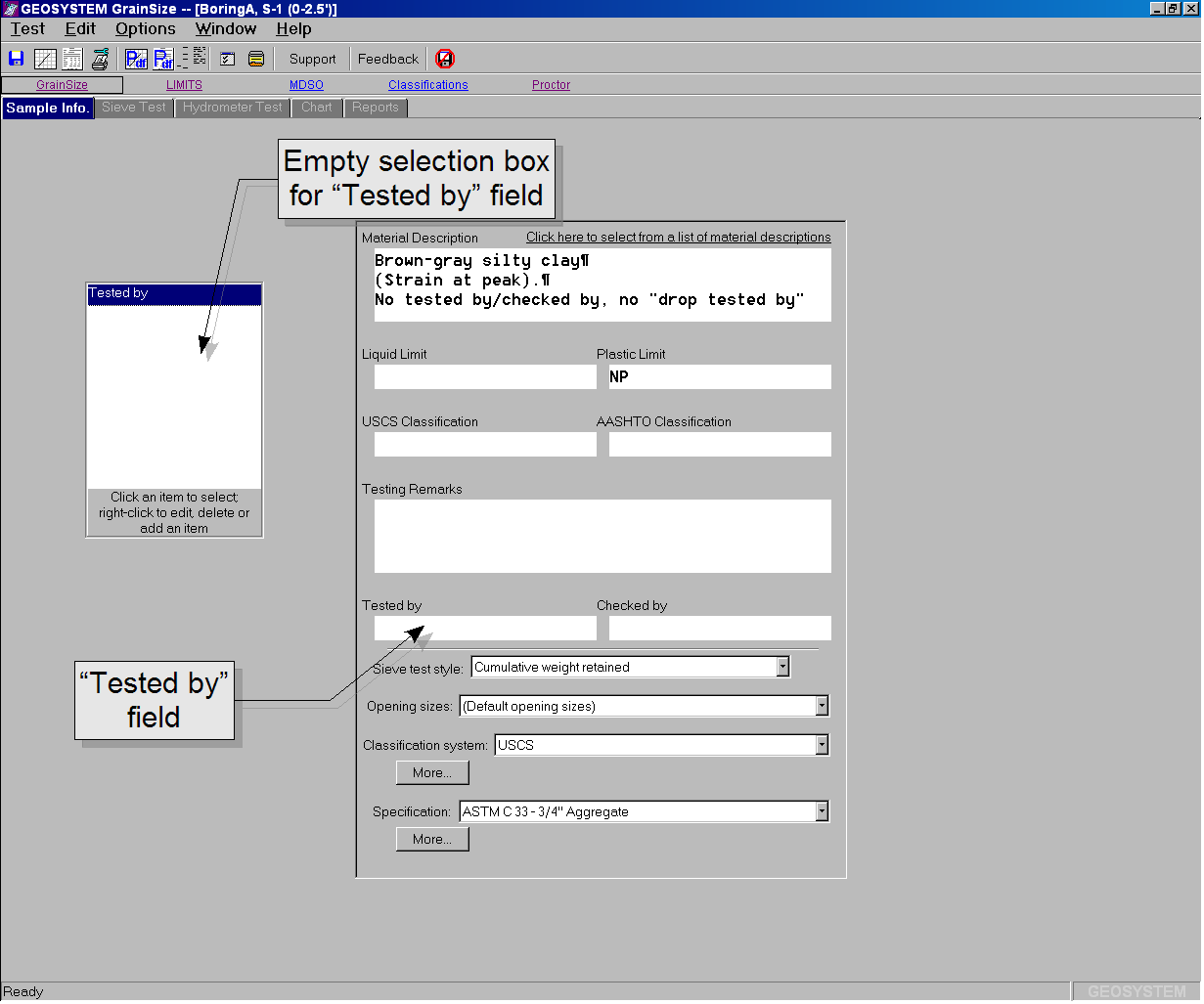Open the Classification system dropdown
Screen dimensions: 1204x1004
pos(822,744)
